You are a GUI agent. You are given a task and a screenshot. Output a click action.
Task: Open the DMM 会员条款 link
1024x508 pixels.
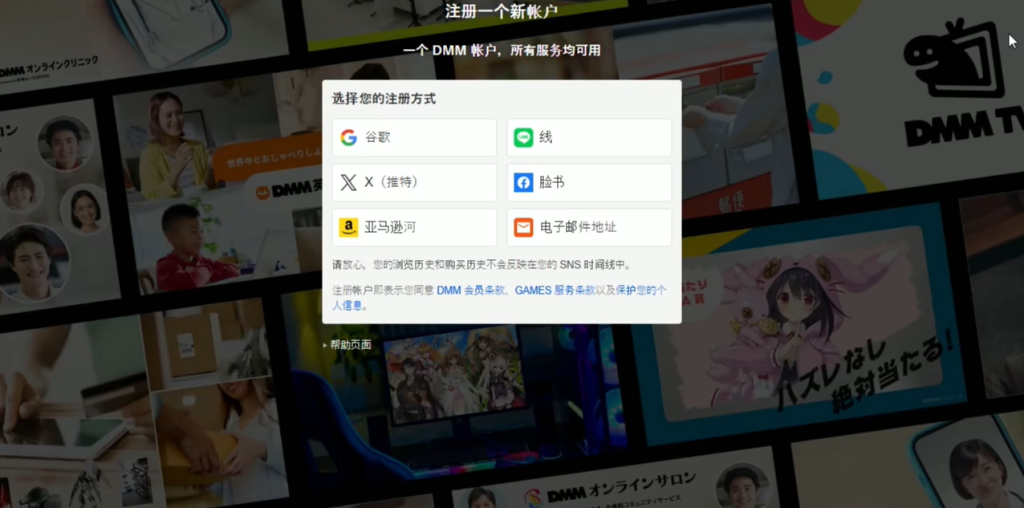pos(472,290)
